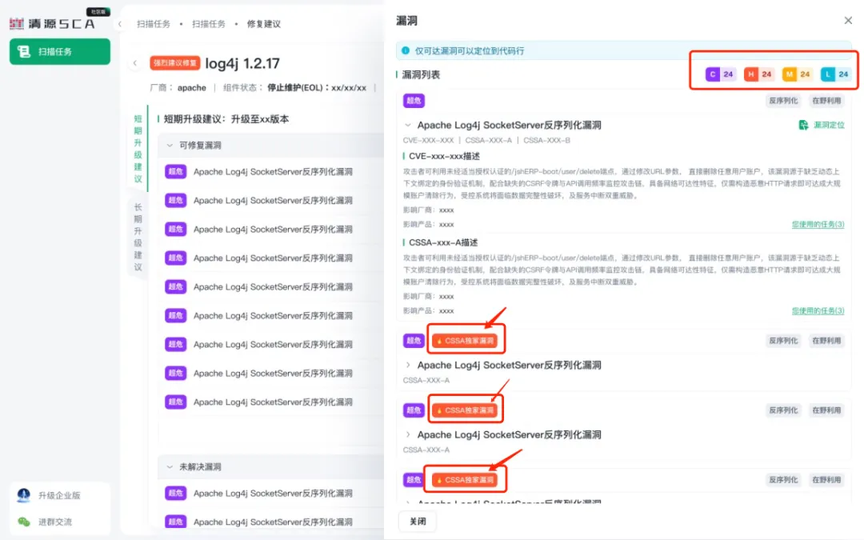Click the back arrow beside log4j 1.2.17
The image size is (864, 540).
point(135,63)
